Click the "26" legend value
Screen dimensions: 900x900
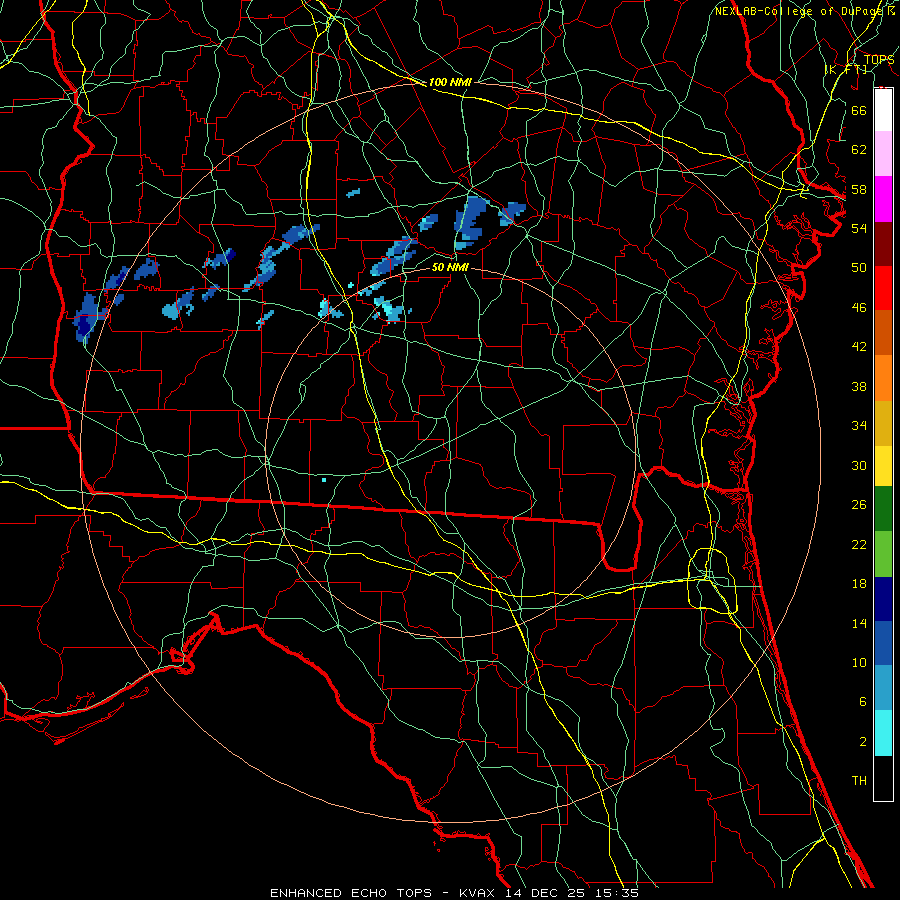[x=859, y=505]
